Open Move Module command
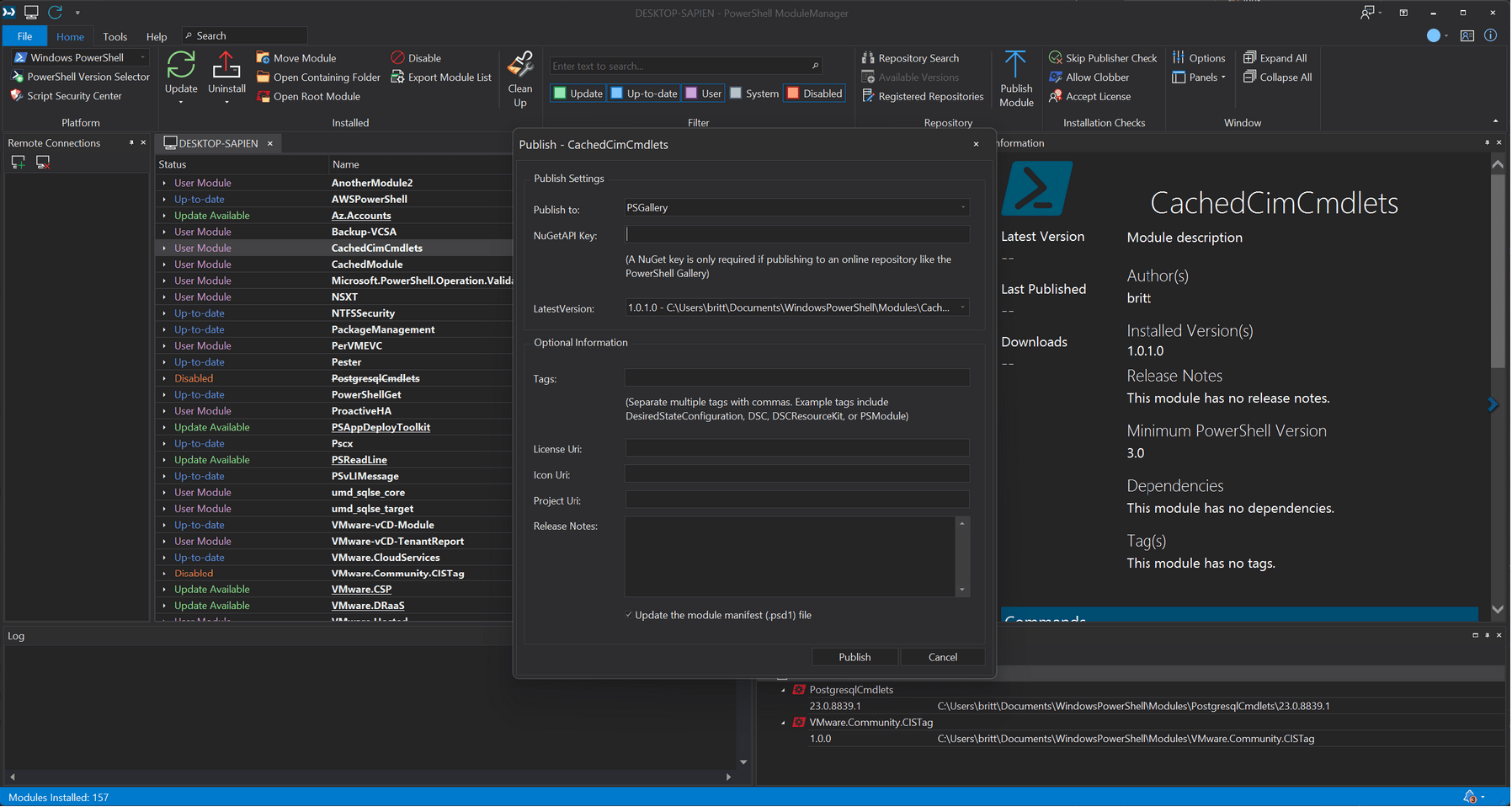This screenshot has width=1512, height=807. click(x=295, y=58)
